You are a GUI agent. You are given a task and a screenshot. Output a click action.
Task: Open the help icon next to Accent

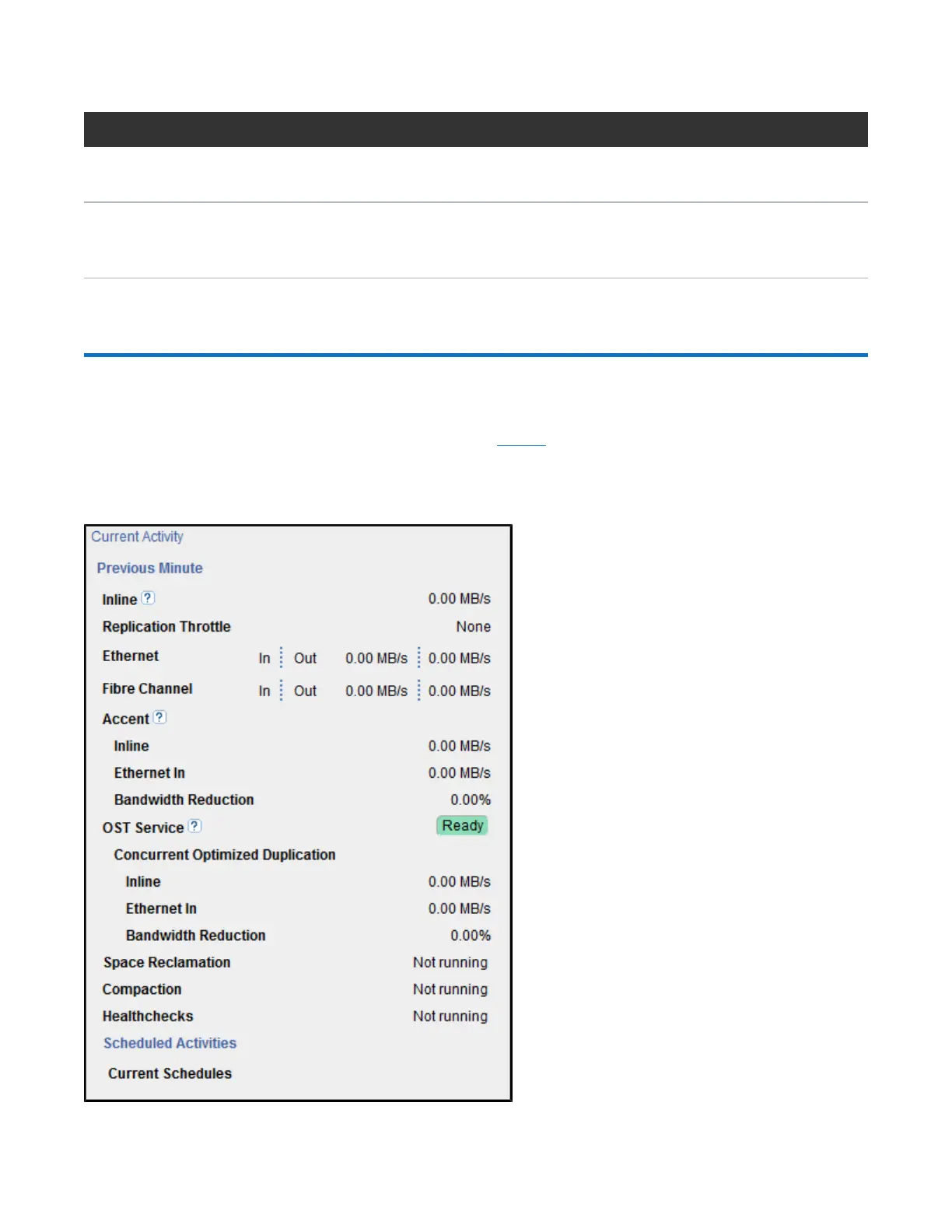pos(159,717)
